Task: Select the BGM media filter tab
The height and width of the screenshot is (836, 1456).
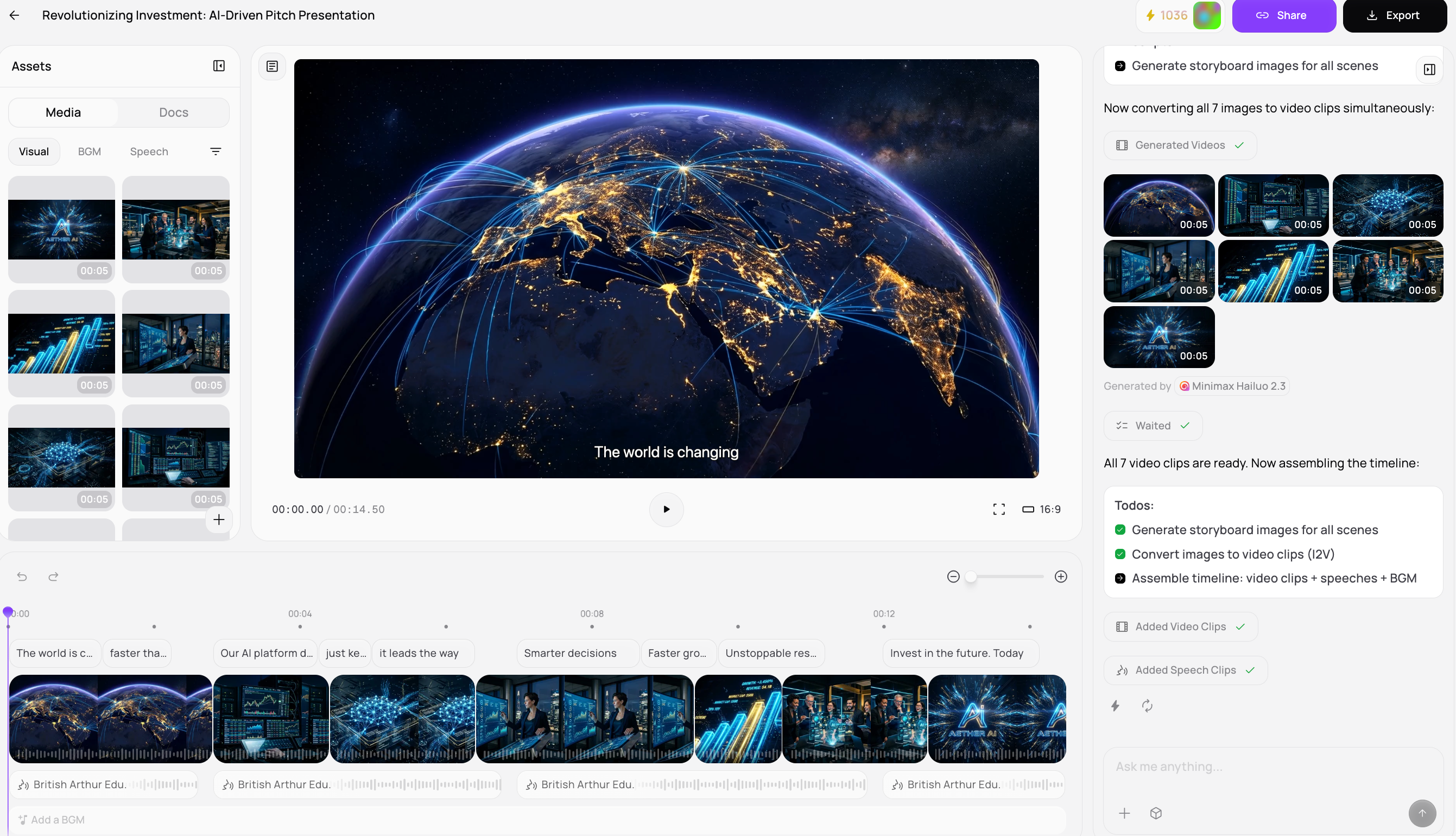Action: tap(89, 151)
